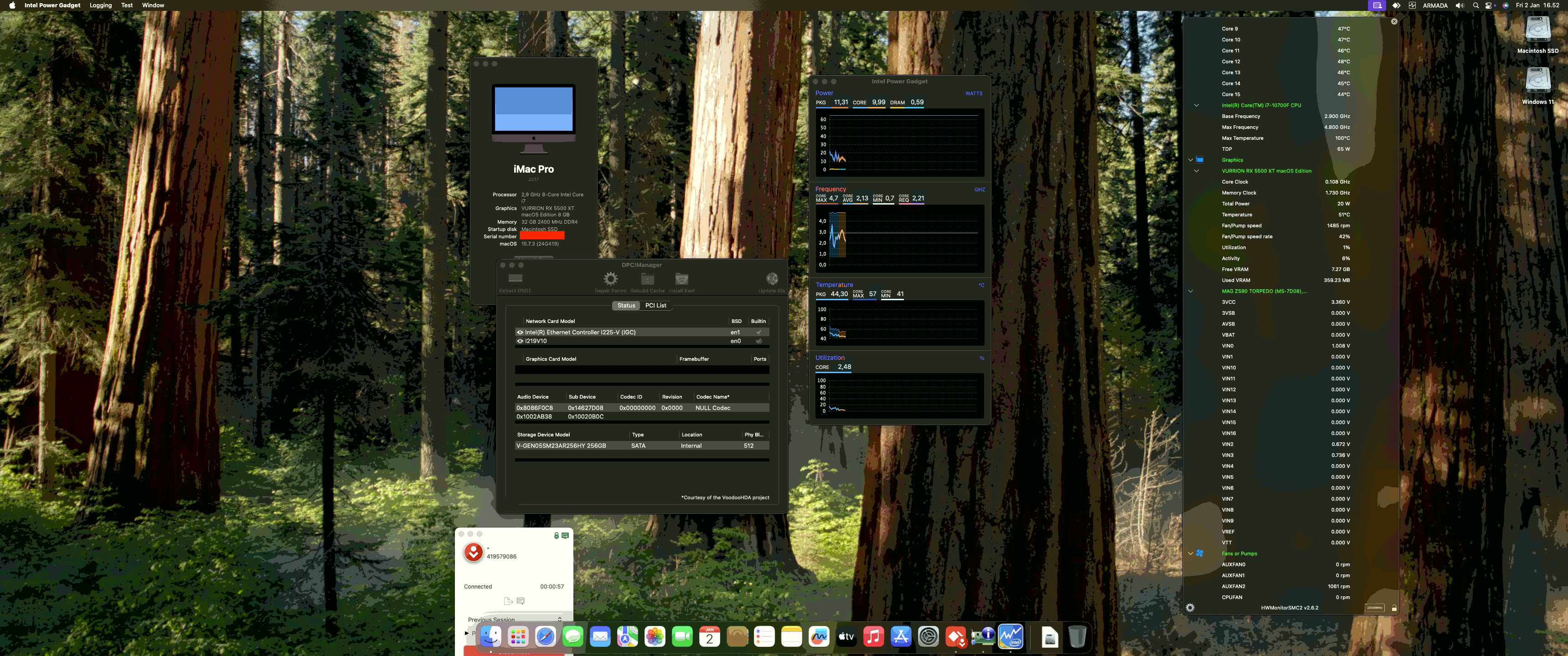Viewport: 1568px width, 656px height.
Task: Click the Install Kext icon in DPCIManager
Action: click(x=681, y=279)
